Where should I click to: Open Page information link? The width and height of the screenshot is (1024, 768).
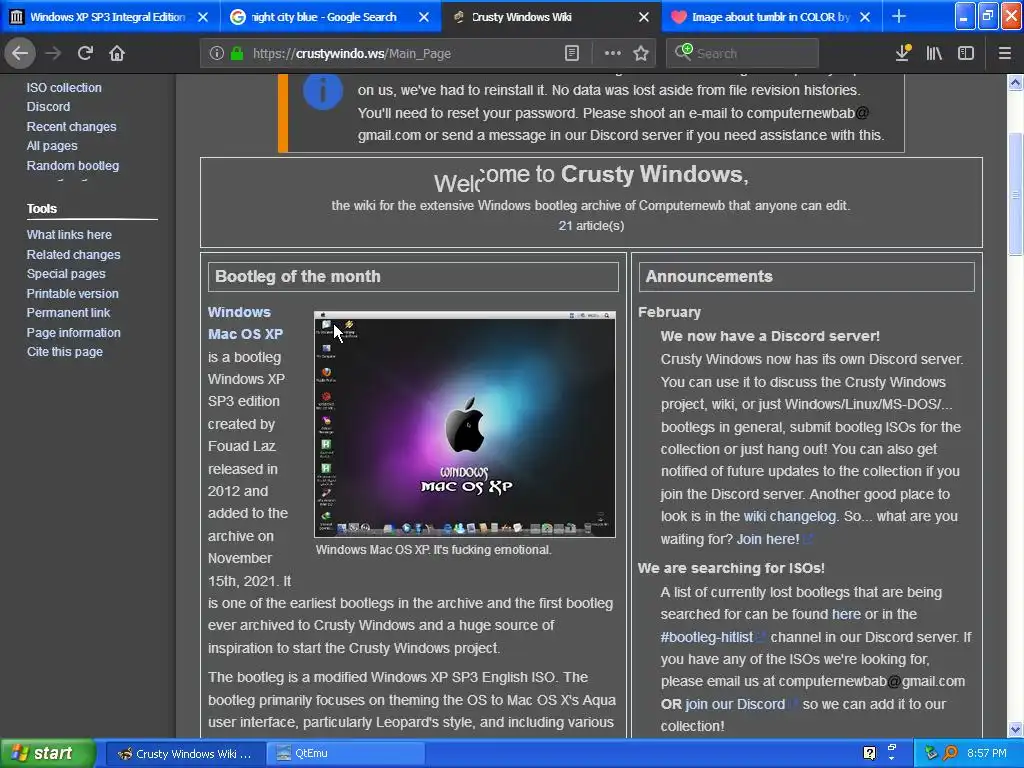click(73, 332)
